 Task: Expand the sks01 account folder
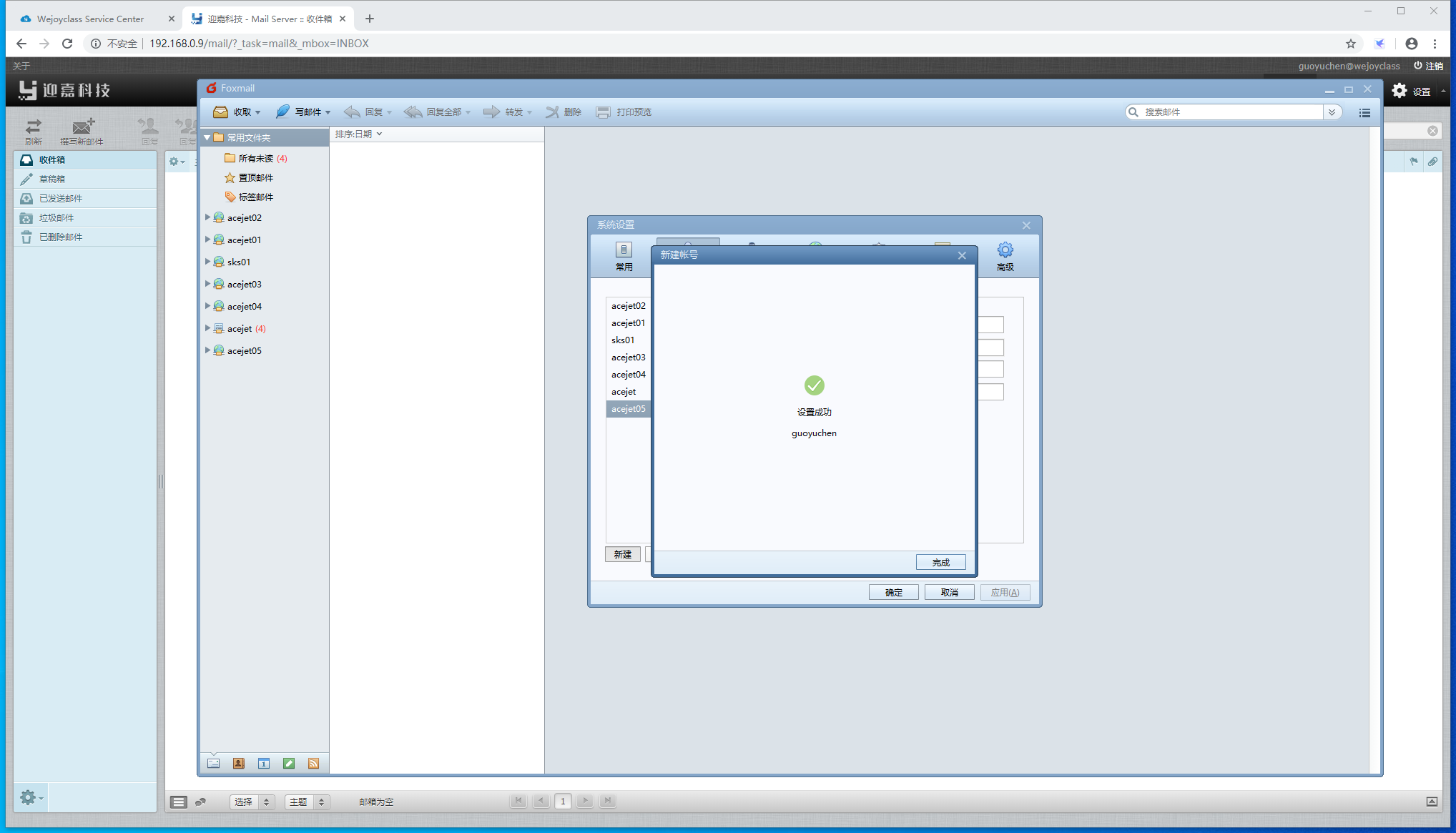207,262
